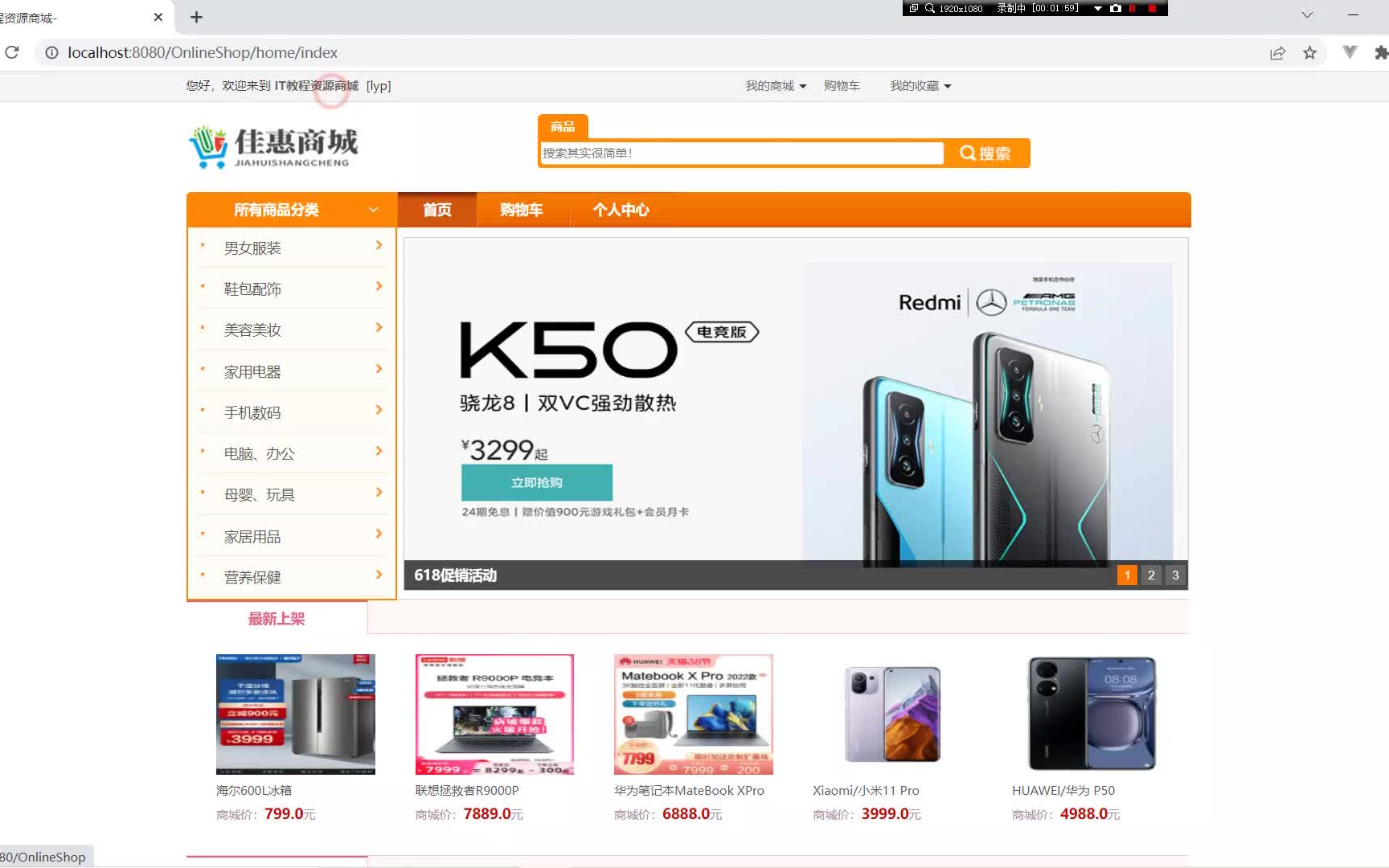Image resolution: width=1389 pixels, height=868 pixels.
Task: Open the tab search chevron
Action: click(x=1307, y=15)
